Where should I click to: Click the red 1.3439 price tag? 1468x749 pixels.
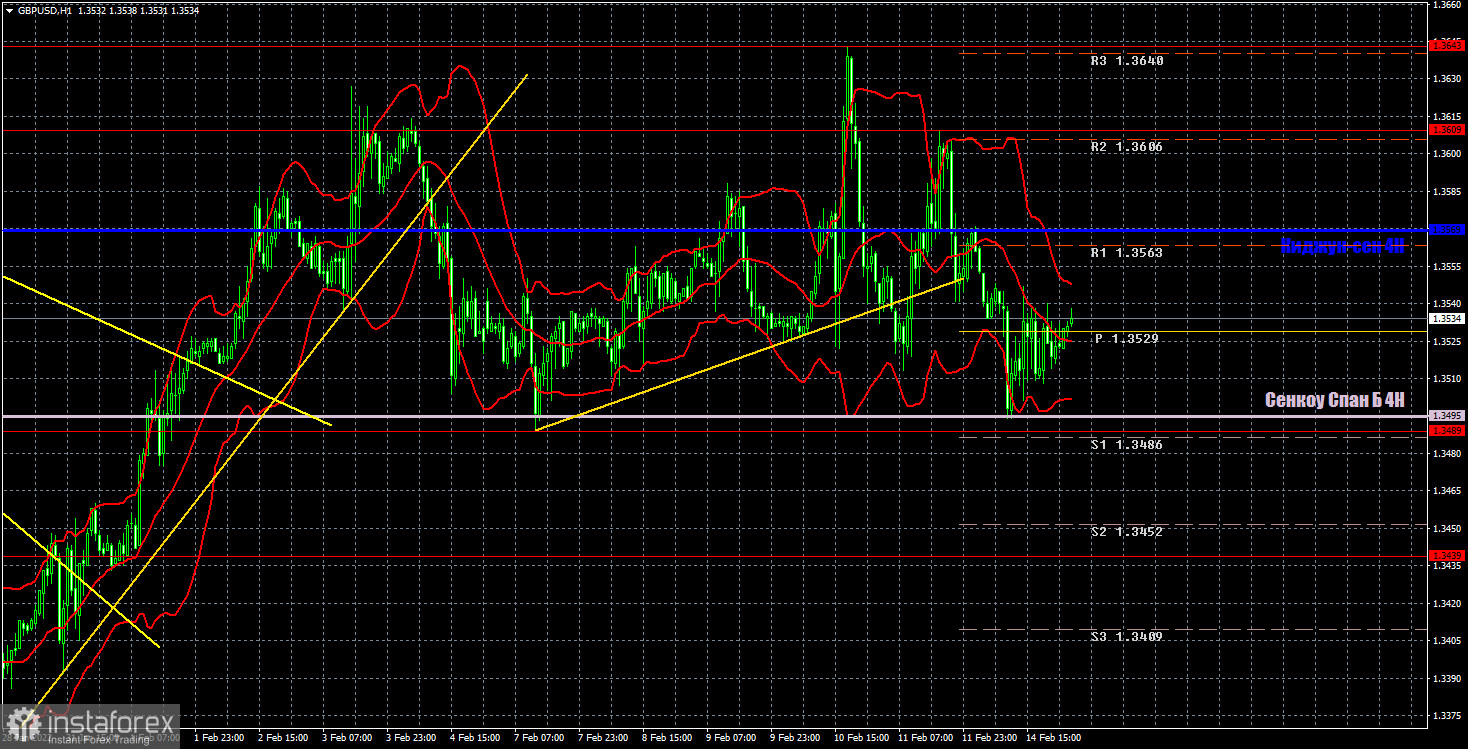[1447, 555]
